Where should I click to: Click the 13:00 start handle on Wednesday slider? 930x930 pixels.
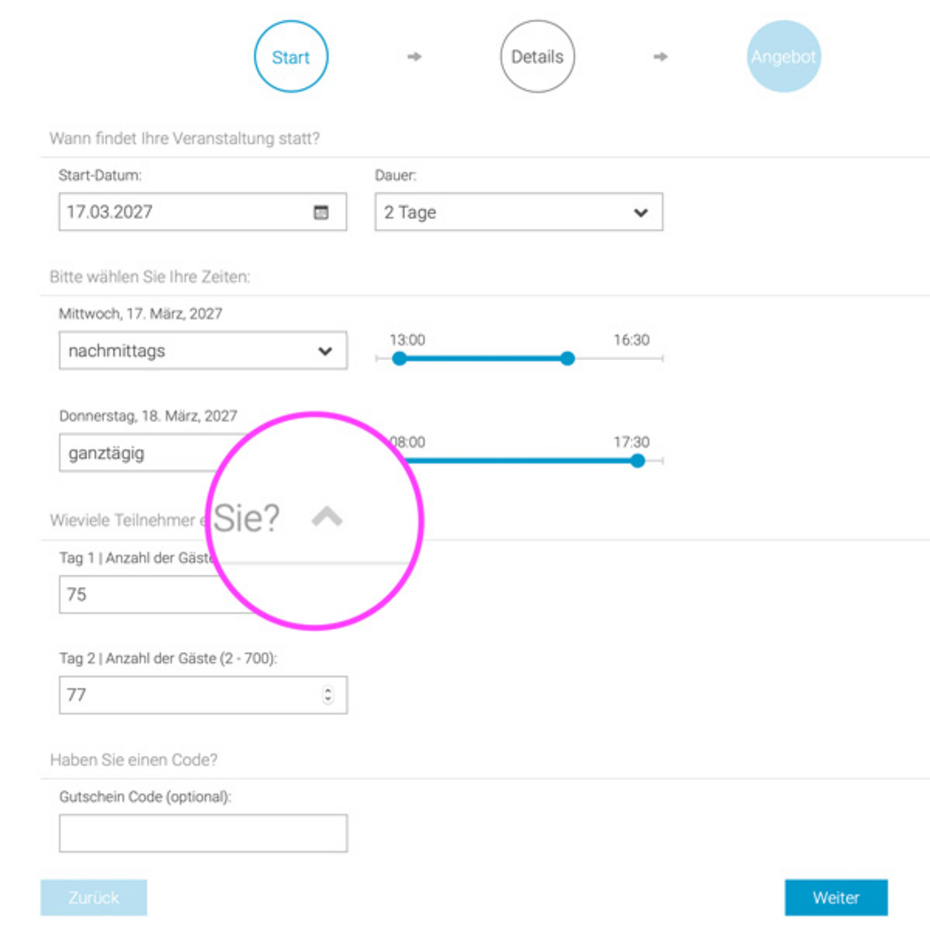pyautogui.click(x=399, y=358)
